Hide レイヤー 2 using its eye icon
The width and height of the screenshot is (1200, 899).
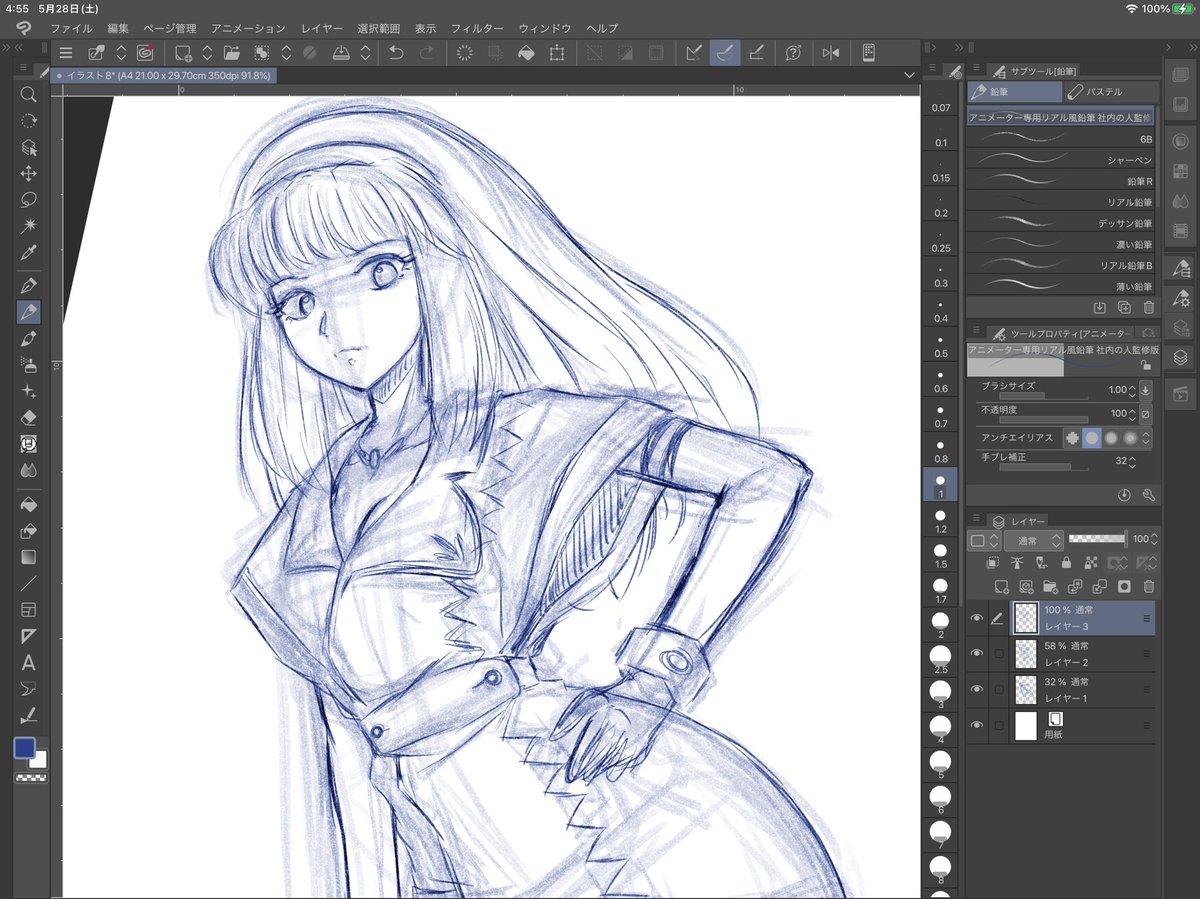coord(977,654)
